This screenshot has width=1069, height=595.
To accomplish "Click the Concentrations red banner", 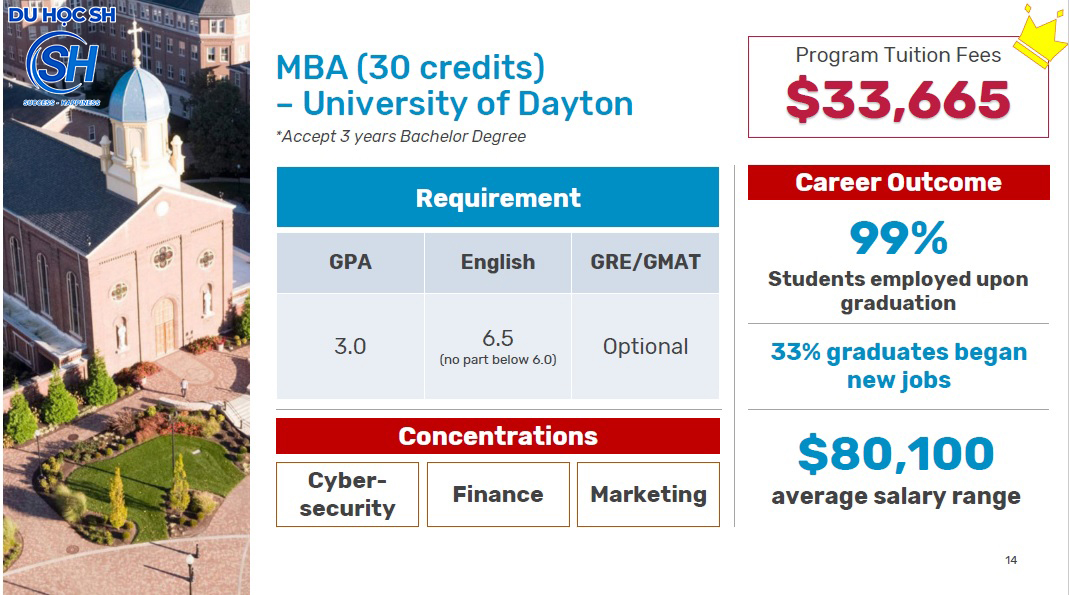I will pos(498,436).
